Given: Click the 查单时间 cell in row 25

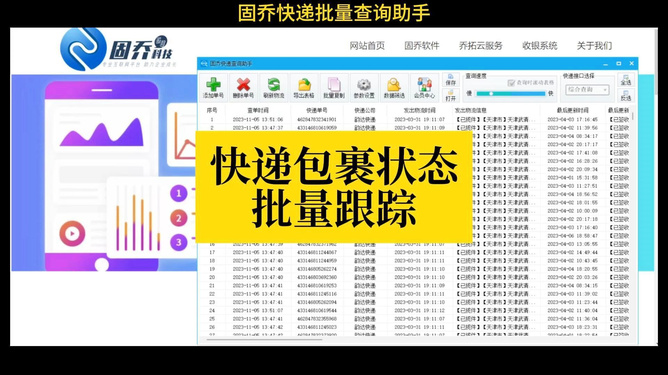Looking at the screenshot, I should click(258, 319).
